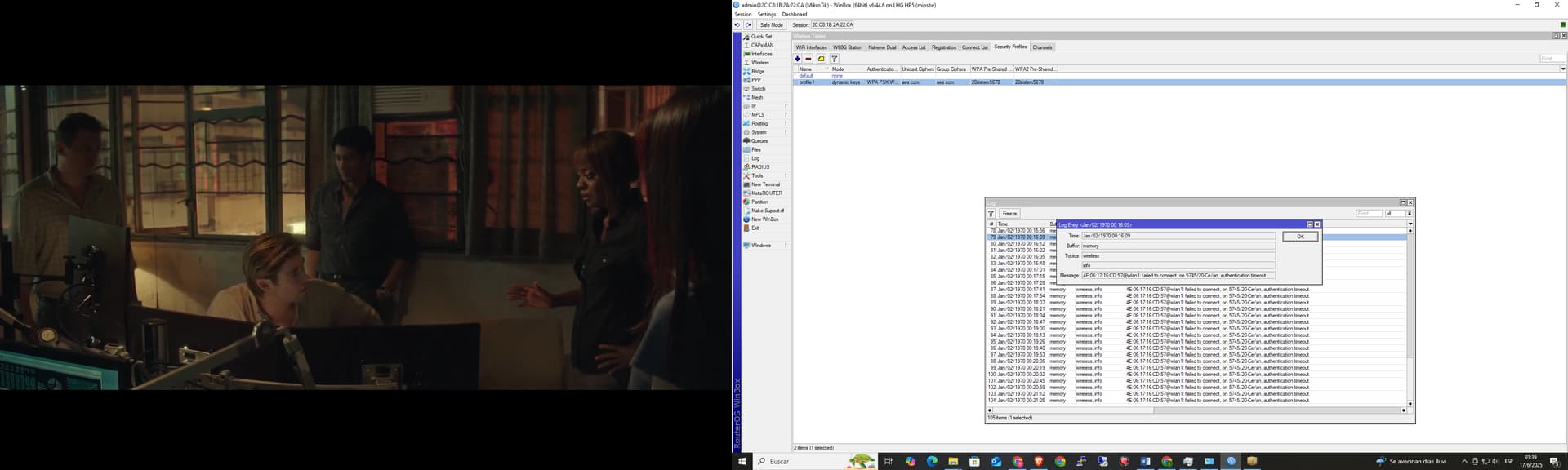
Task: Click the Log window horizontal scrollbar
Action: [x=1197, y=410]
